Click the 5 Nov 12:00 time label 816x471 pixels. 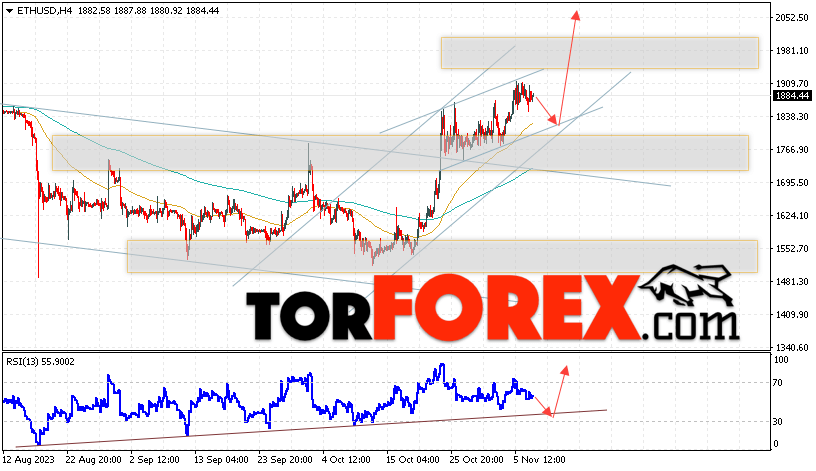(x=540, y=460)
